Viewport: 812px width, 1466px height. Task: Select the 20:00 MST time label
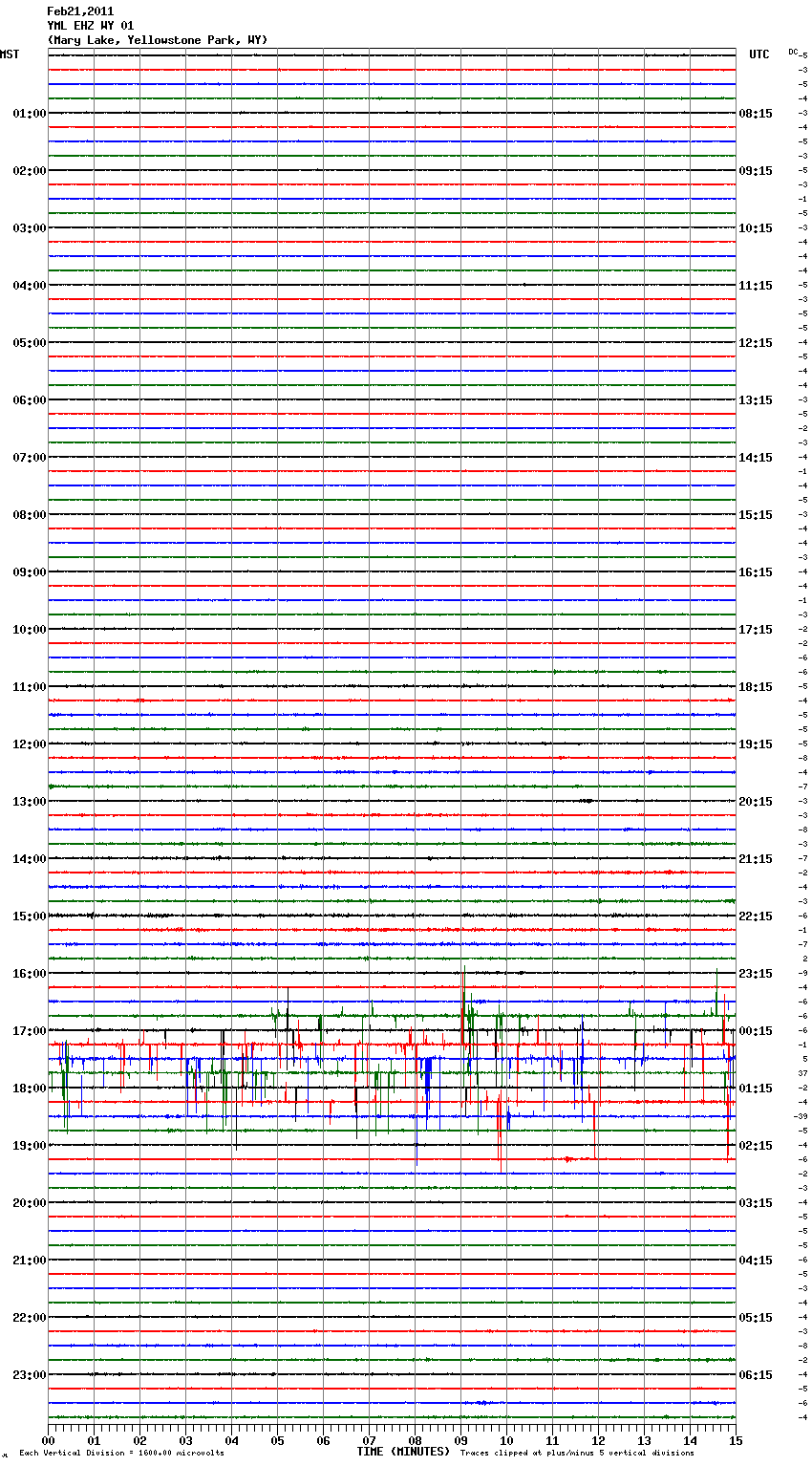[x=30, y=1203]
